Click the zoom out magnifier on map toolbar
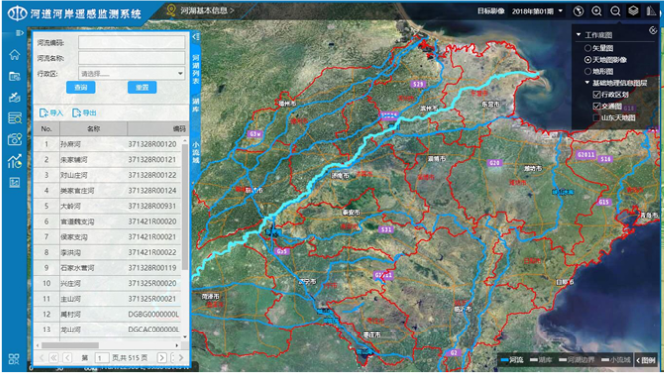This screenshot has width=664, height=374. point(615,11)
